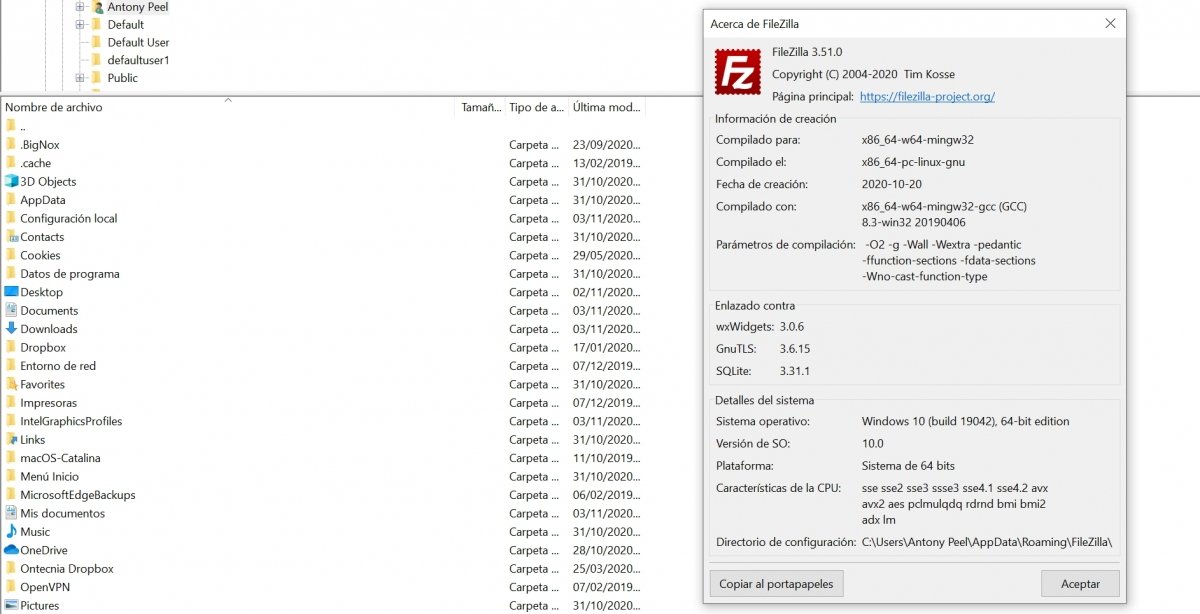Expand the Public tree node
The height and width of the screenshot is (614, 1200).
tap(80, 78)
